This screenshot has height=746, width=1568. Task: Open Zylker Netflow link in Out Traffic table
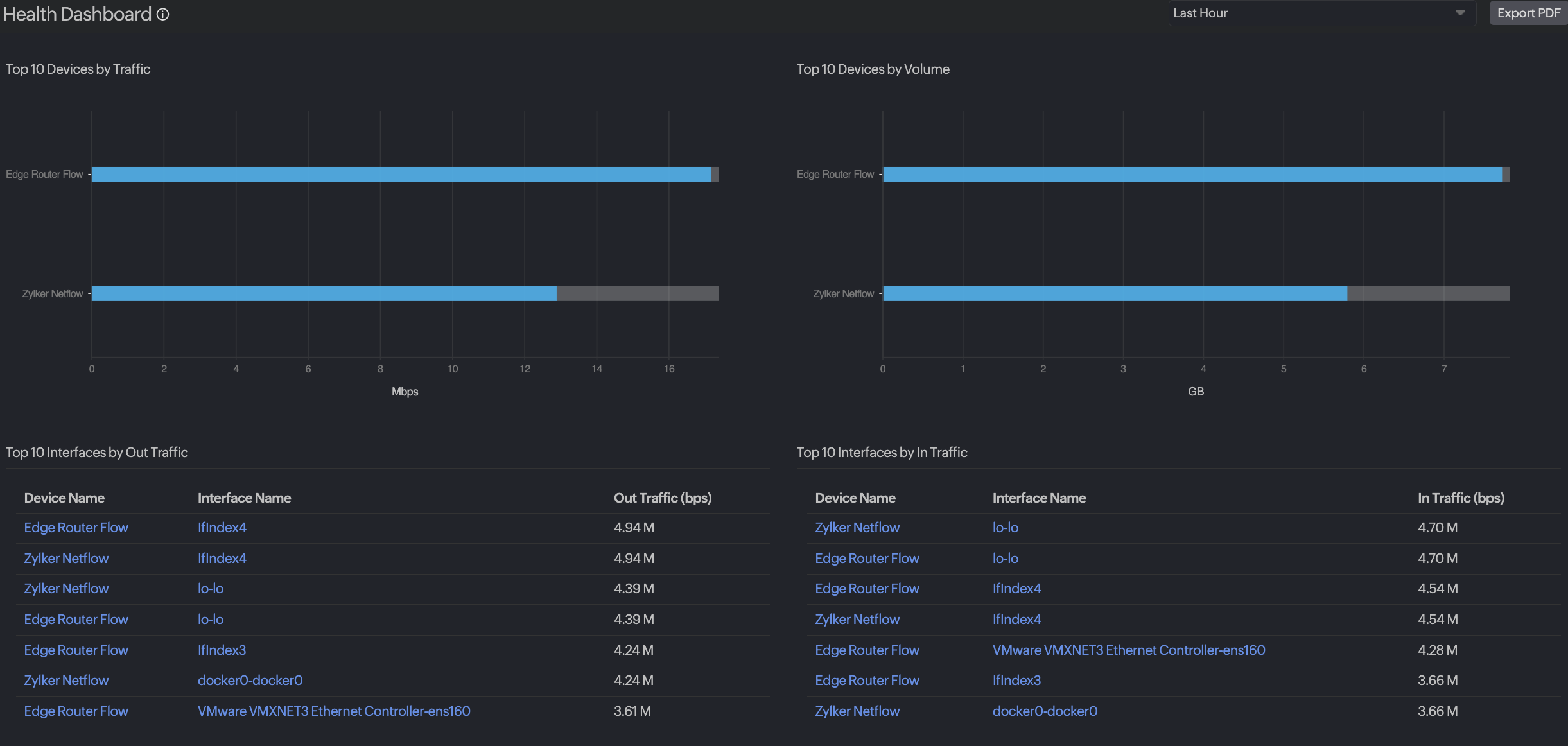pos(66,558)
